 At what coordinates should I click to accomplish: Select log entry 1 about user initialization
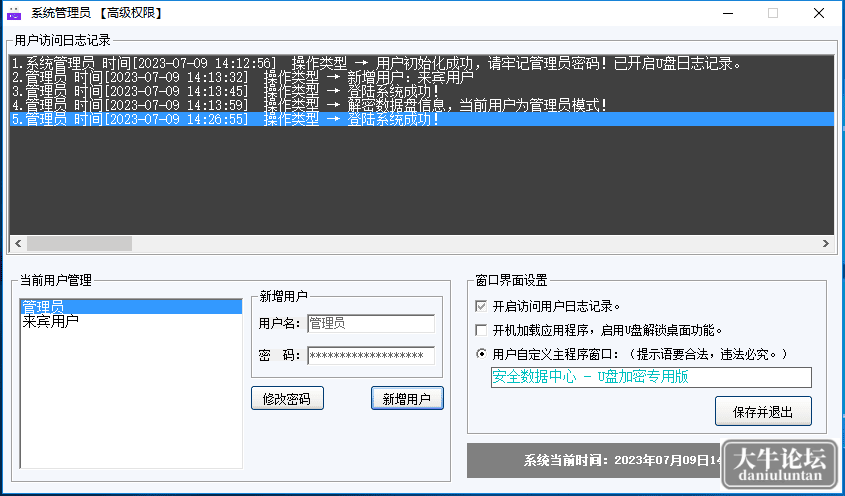click(421, 64)
